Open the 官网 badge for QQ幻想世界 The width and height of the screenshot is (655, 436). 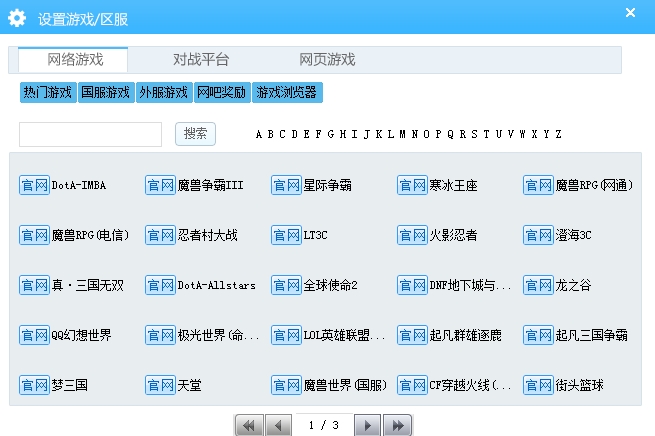34,335
